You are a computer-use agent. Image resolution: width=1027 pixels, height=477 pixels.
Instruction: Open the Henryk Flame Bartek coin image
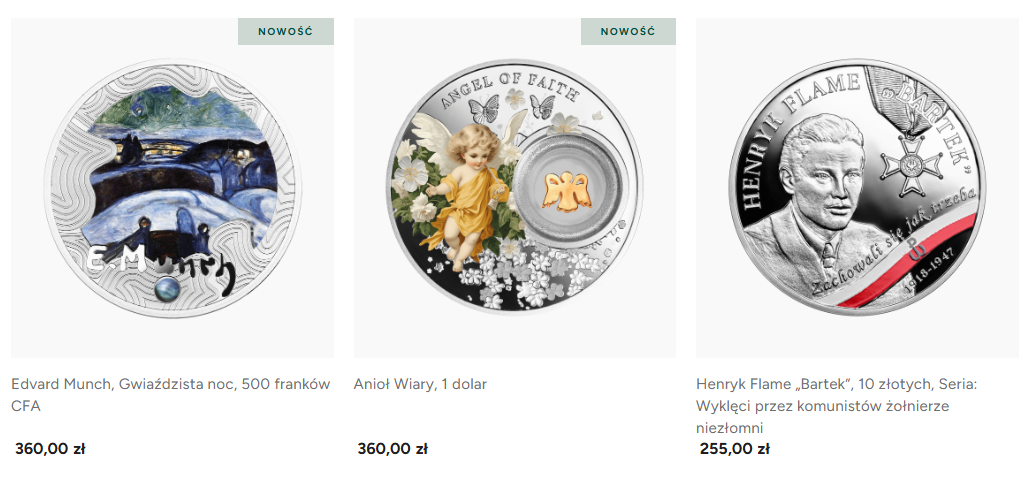point(857,188)
